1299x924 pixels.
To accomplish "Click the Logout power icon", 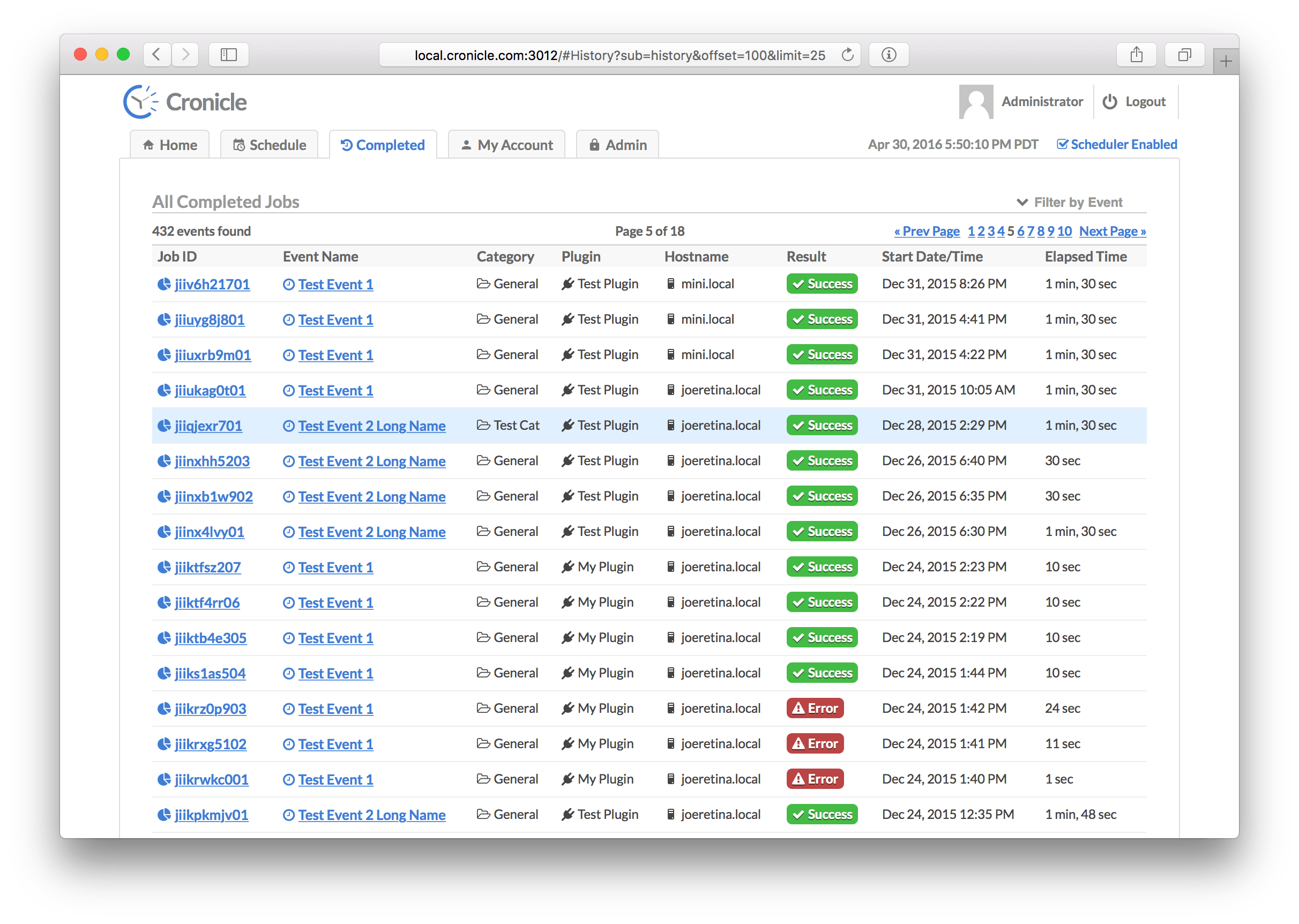I will 1110,102.
